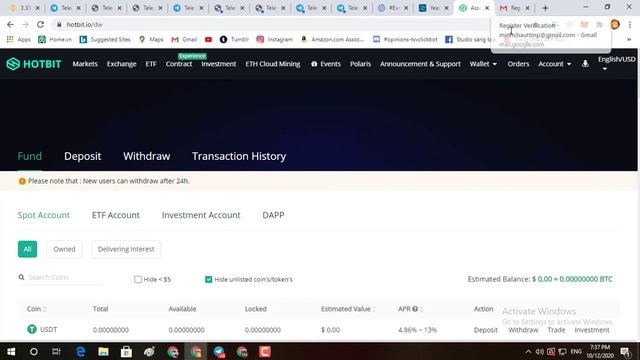This screenshot has width=640, height=360.
Task: Switch to Deposit tab
Action: [x=82, y=156]
